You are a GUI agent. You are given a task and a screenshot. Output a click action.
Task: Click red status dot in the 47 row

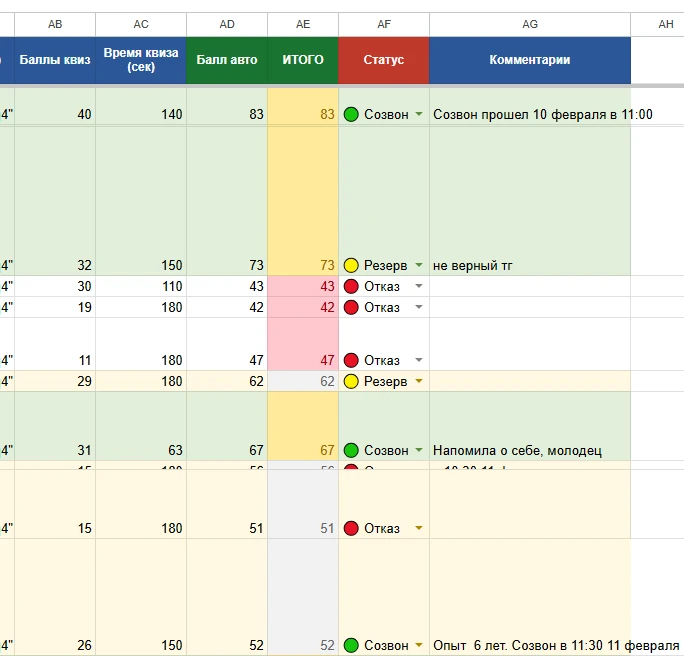pyautogui.click(x=351, y=360)
